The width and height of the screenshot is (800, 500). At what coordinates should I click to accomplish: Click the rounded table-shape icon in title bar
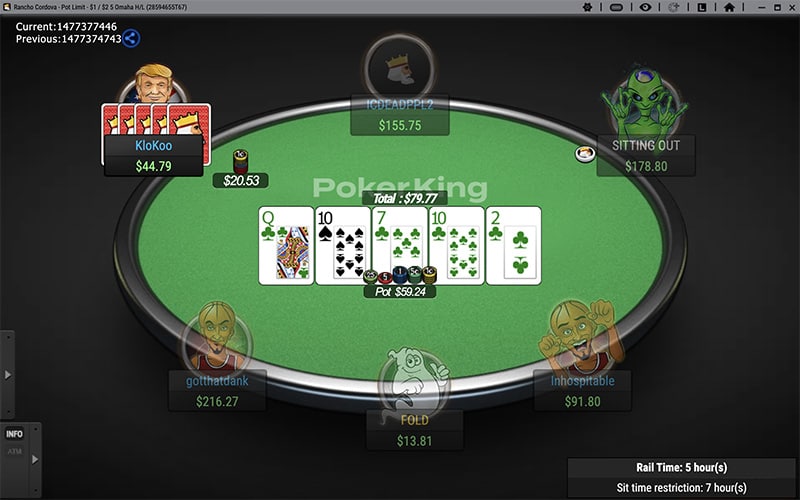[x=616, y=7]
